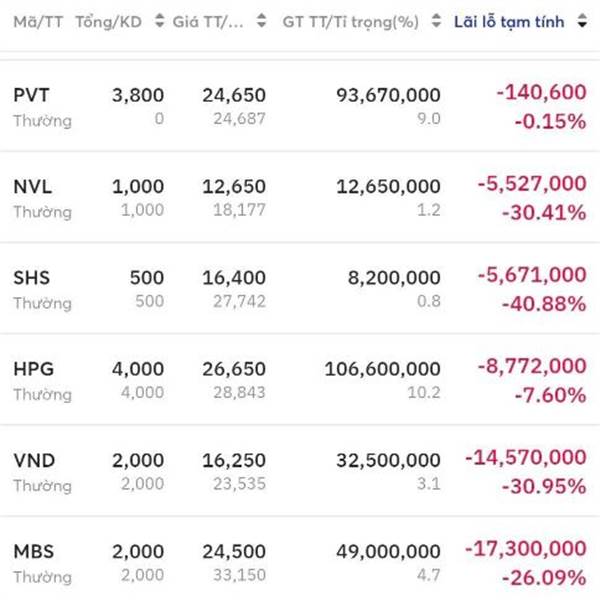Tap the VND stock symbol

[x=33, y=460]
